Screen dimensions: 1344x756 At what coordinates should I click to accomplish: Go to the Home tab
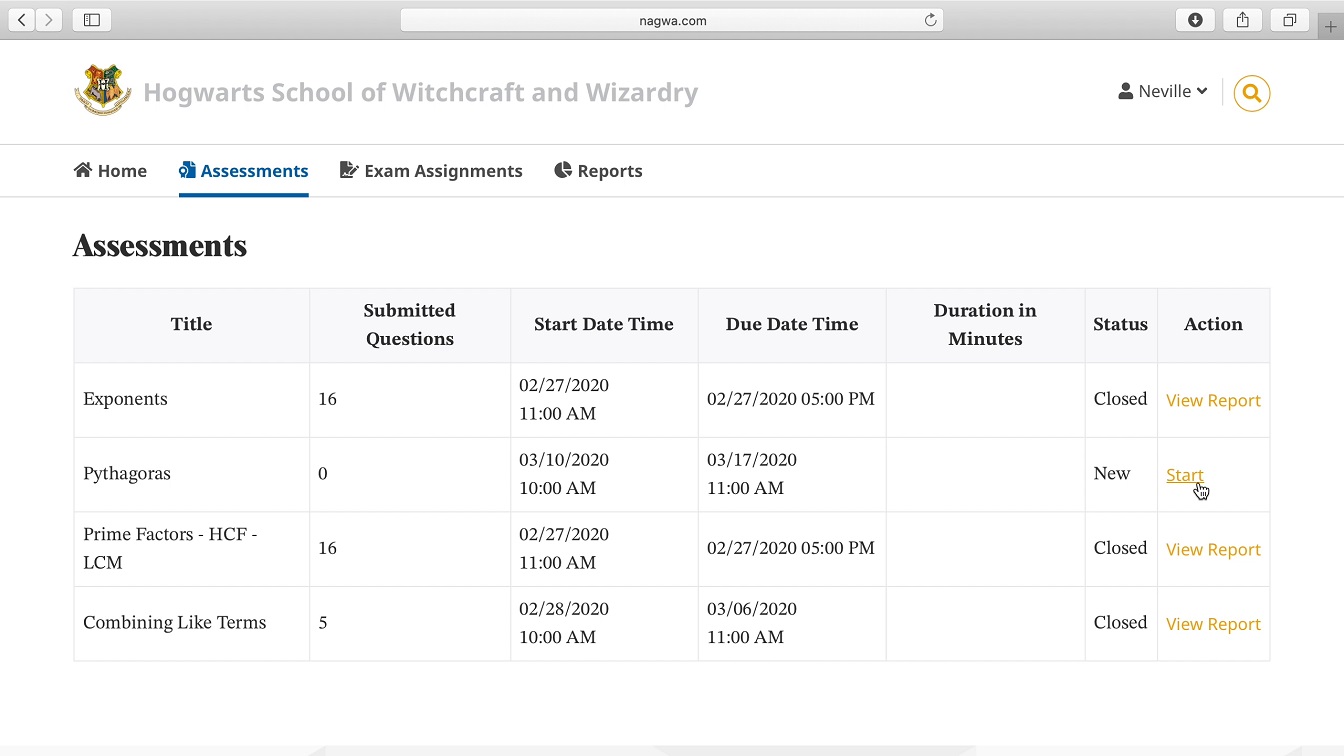coord(111,171)
